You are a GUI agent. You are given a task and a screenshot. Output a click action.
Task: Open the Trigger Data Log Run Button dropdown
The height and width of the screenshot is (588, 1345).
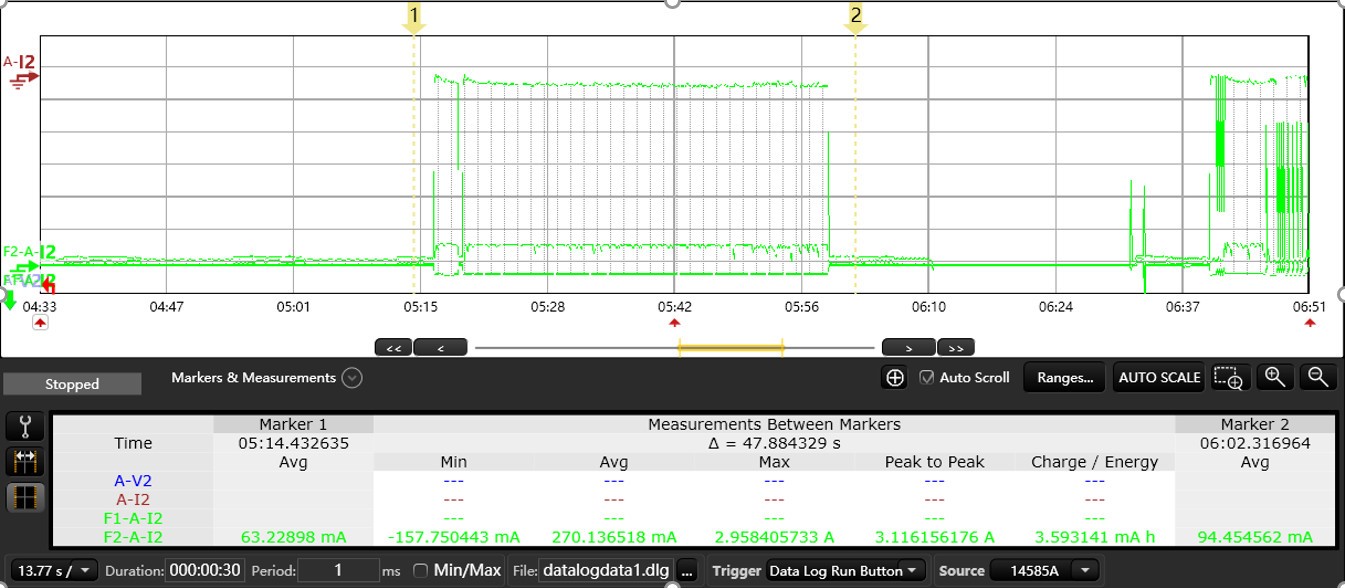click(846, 571)
